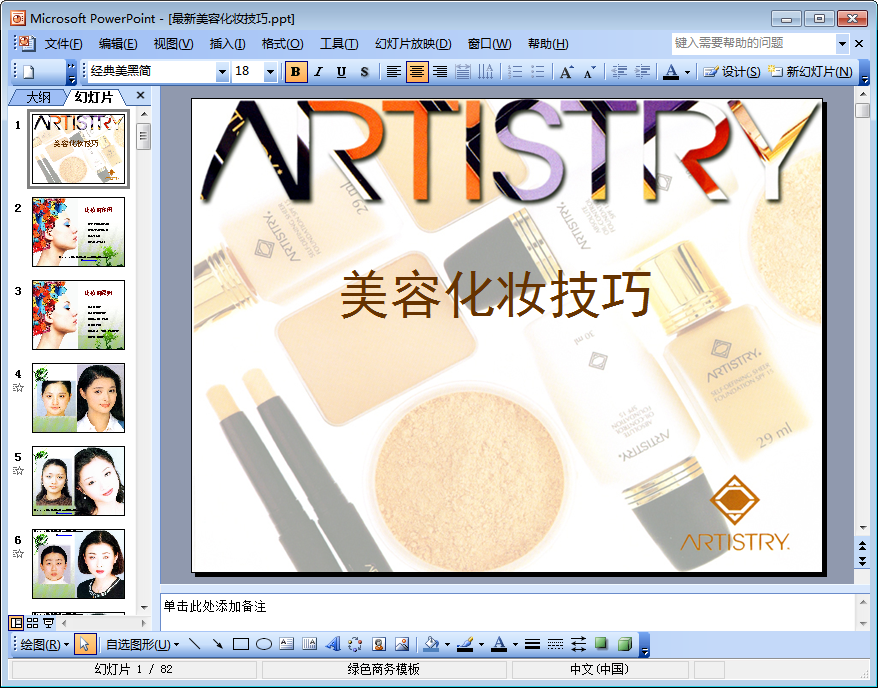This screenshot has width=878, height=688.
Task: Apply numbered list formatting
Action: click(x=515, y=72)
